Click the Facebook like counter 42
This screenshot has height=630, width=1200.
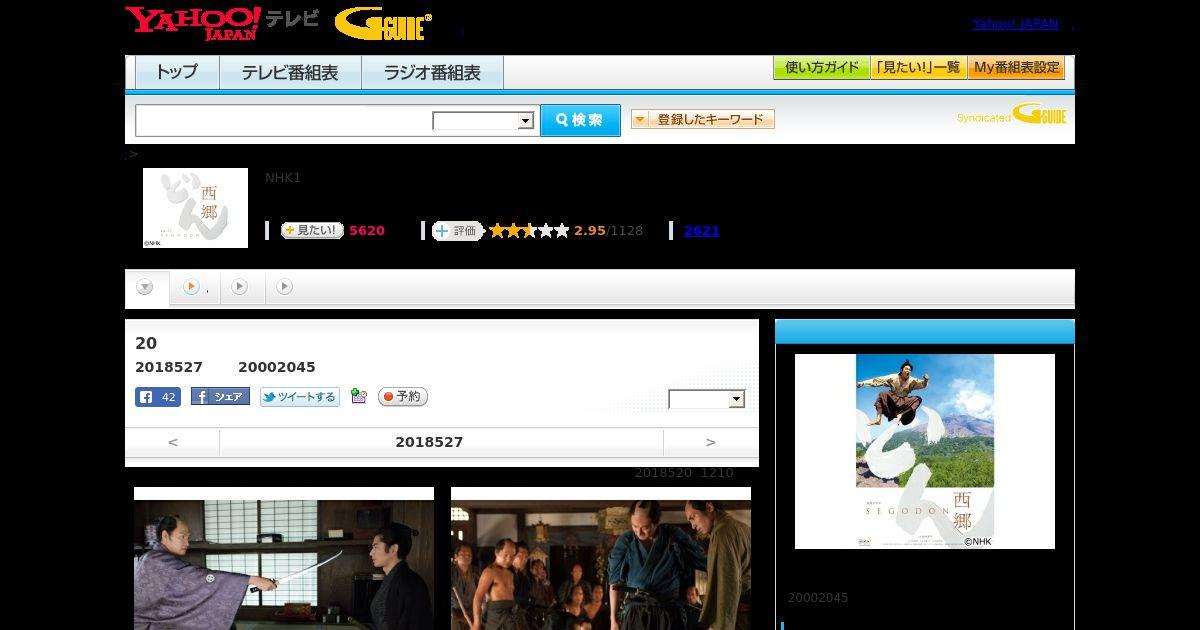coord(158,397)
